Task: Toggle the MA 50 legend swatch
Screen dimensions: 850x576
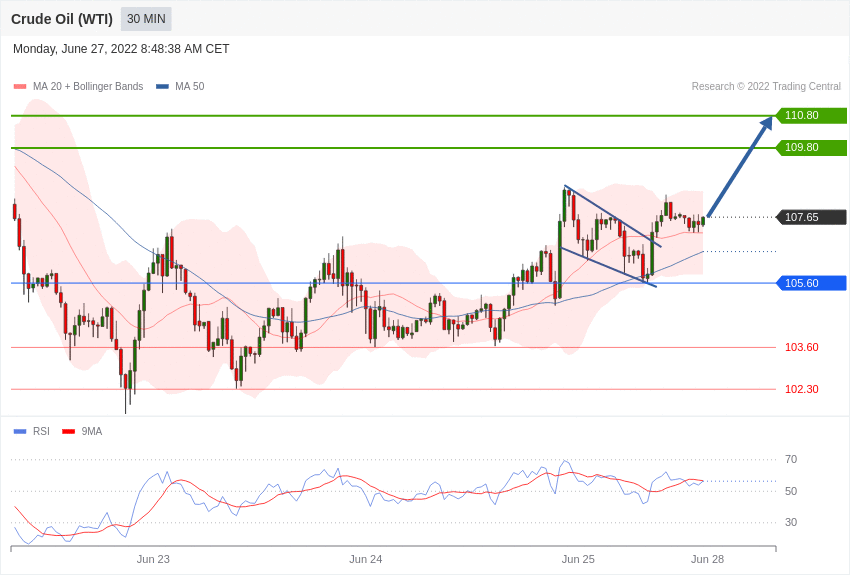Action: pos(162,87)
